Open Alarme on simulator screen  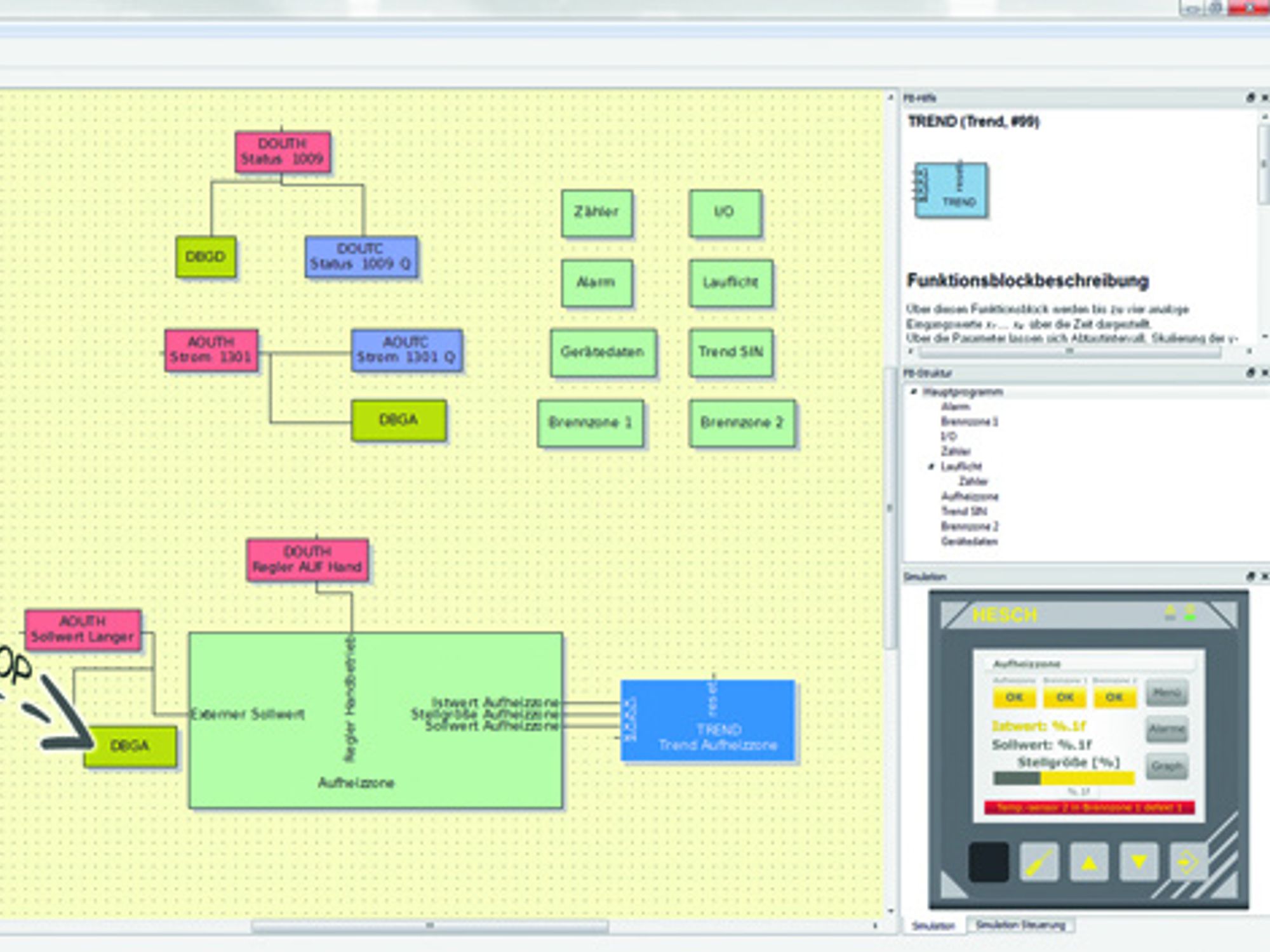click(1166, 729)
